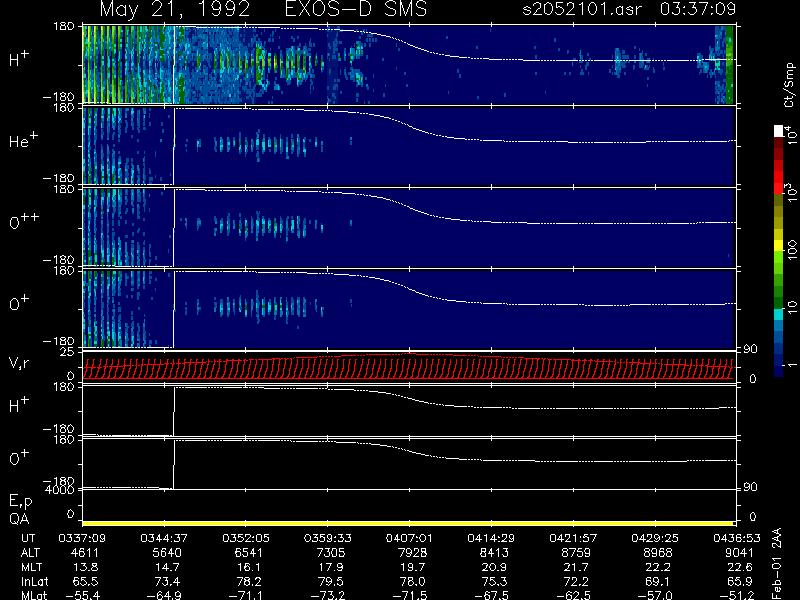Click the '100' colorbar tick label
800x600 pixels.
pyautogui.click(x=792, y=250)
